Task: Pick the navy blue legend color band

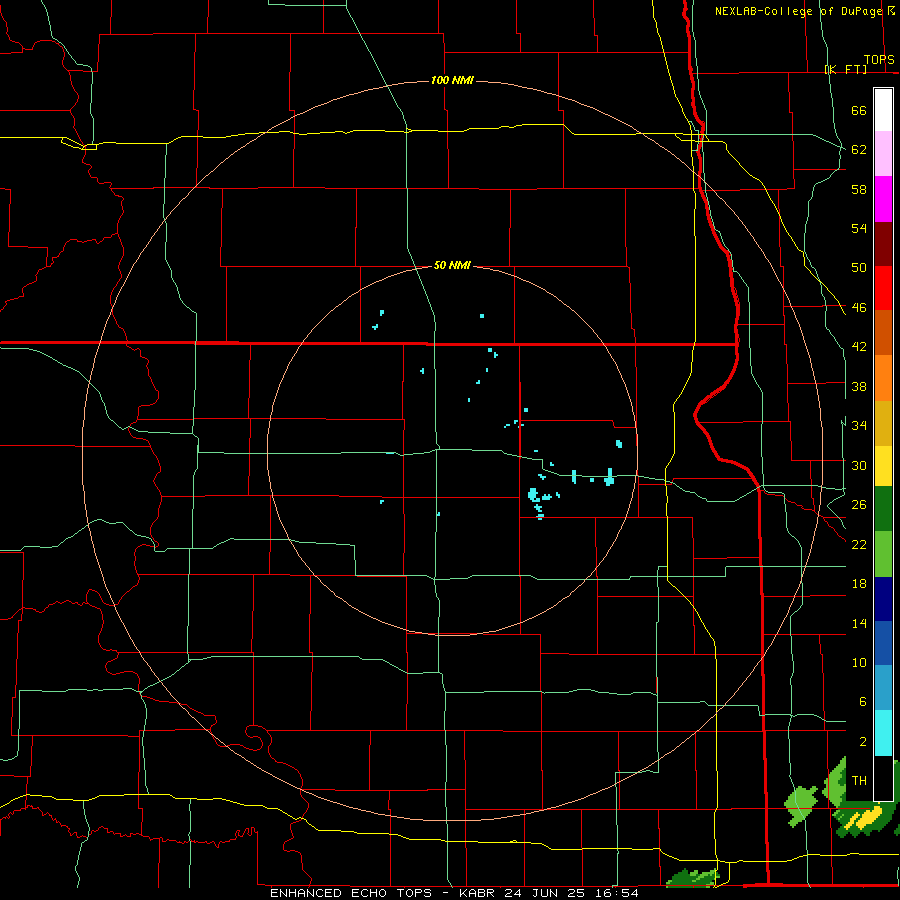Action: pos(883,599)
